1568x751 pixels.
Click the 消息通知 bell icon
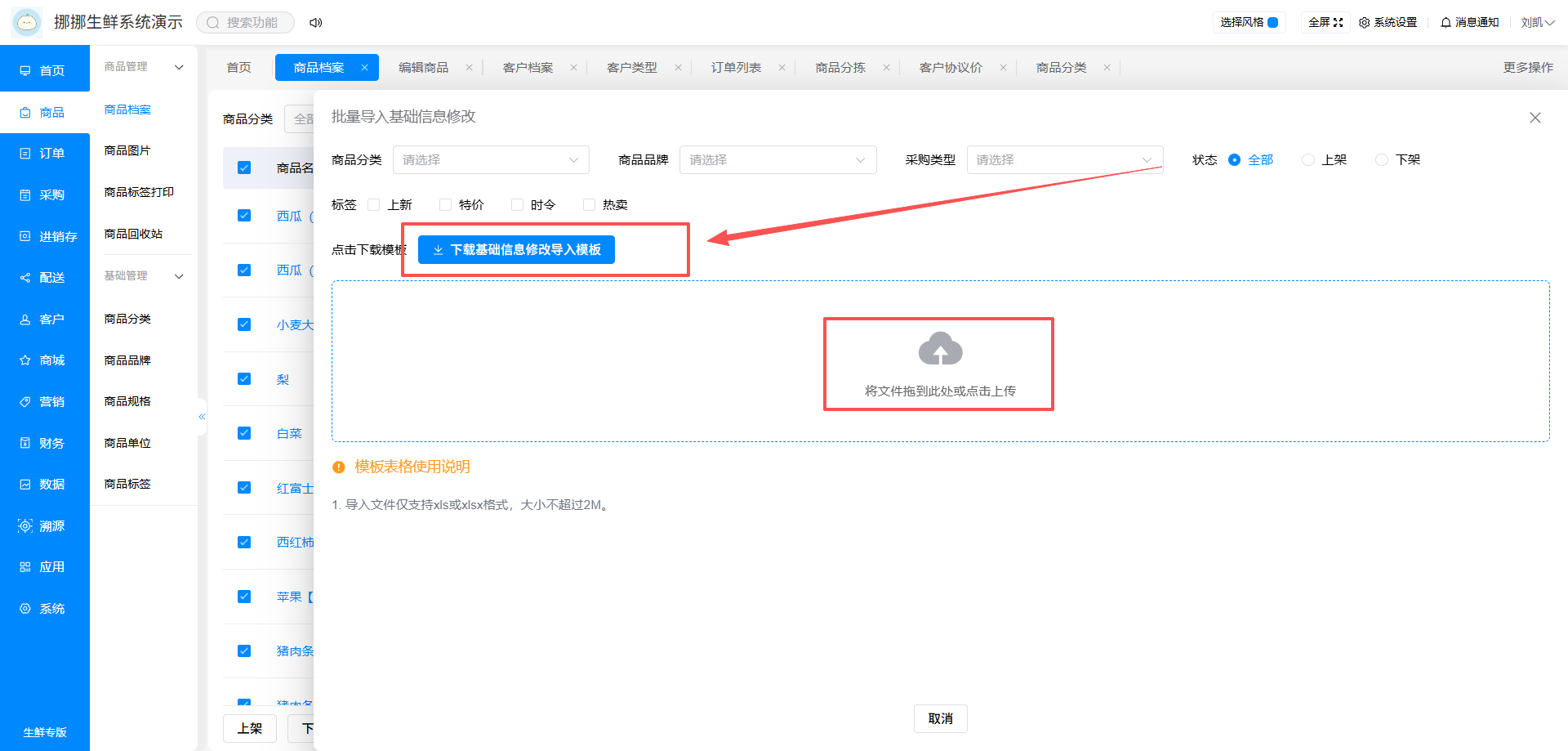[x=1445, y=23]
